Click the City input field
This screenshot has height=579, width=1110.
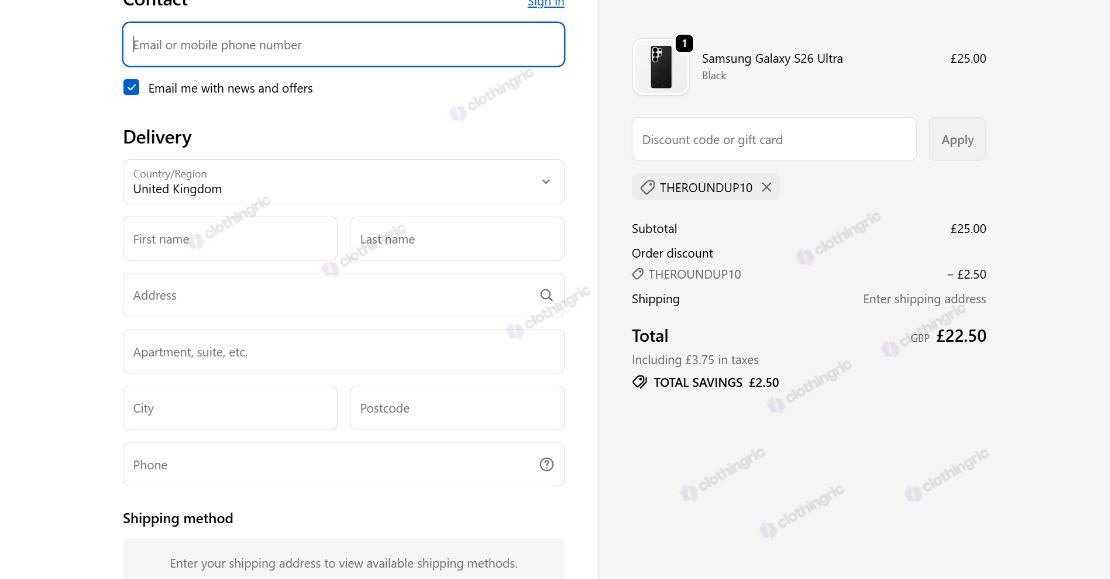(230, 408)
